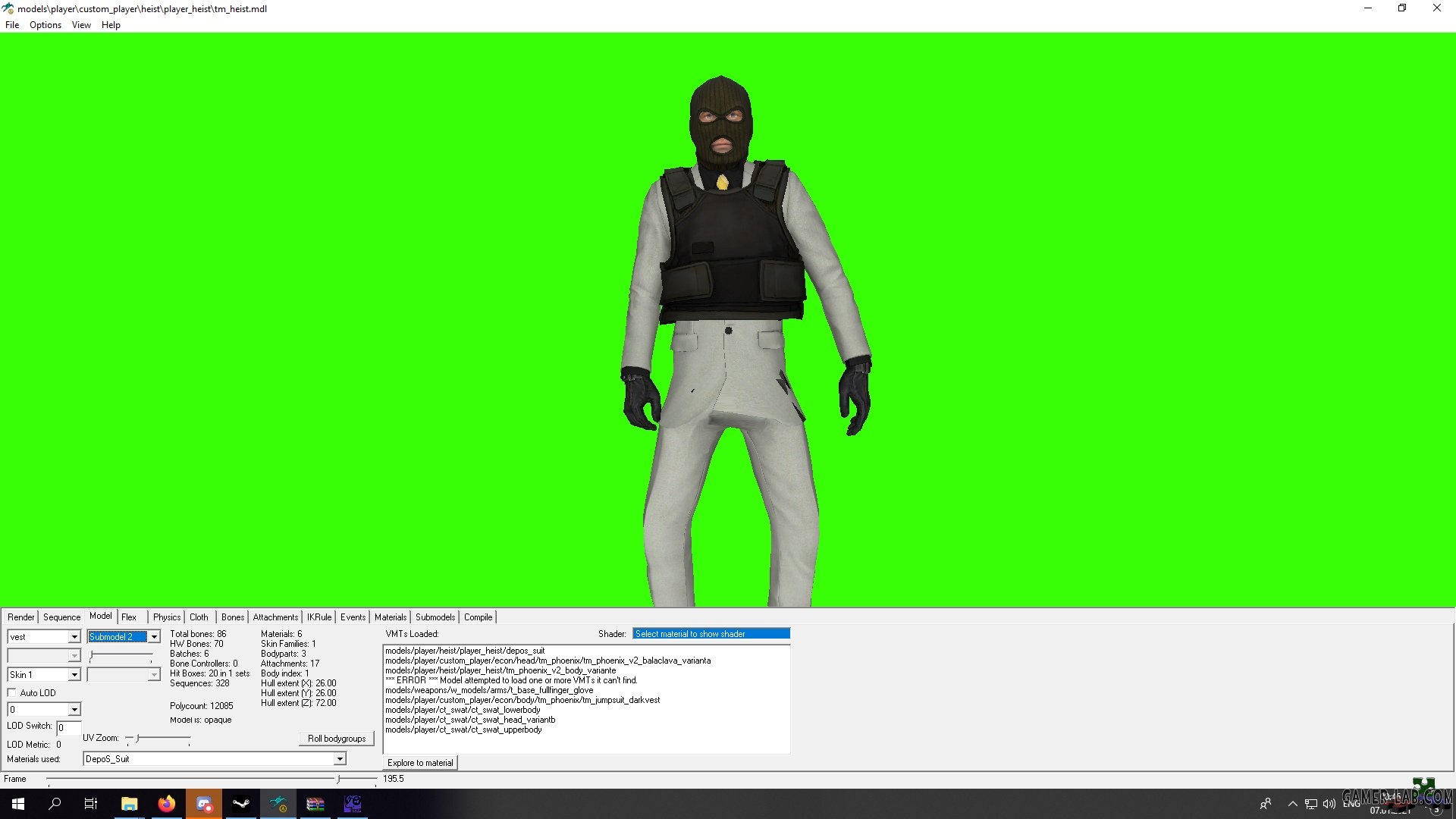This screenshot has height=819, width=1456.
Task: Show hidden system tray icons
Action: point(1293,804)
